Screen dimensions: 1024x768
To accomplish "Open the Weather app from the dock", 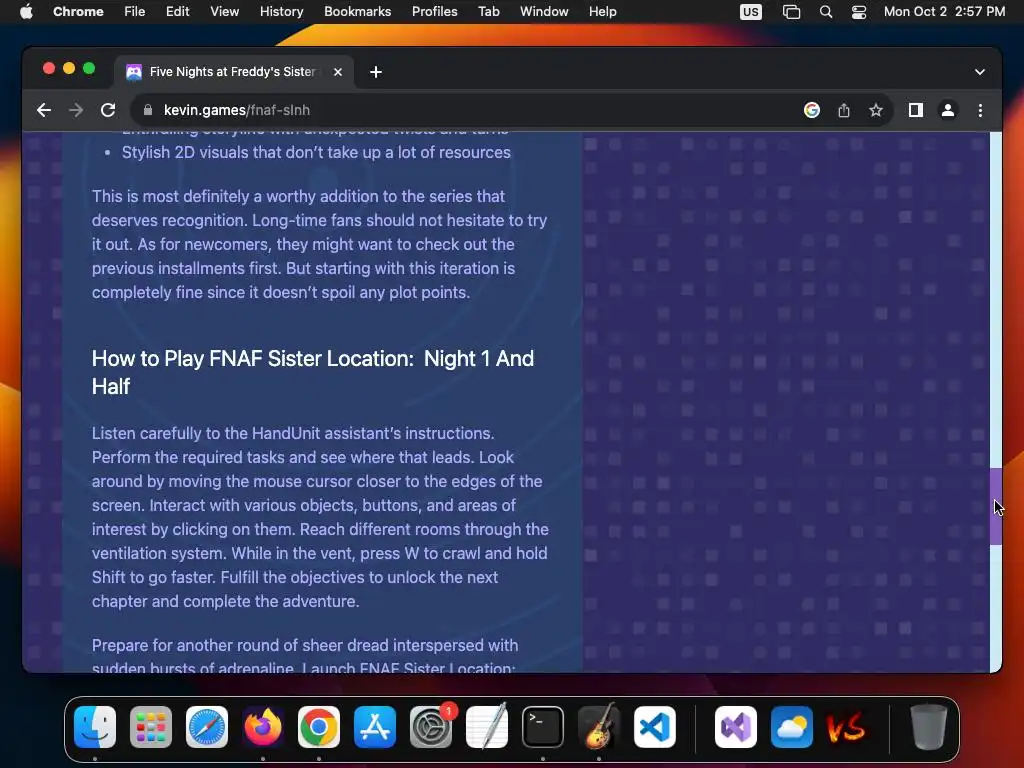I will [x=792, y=727].
